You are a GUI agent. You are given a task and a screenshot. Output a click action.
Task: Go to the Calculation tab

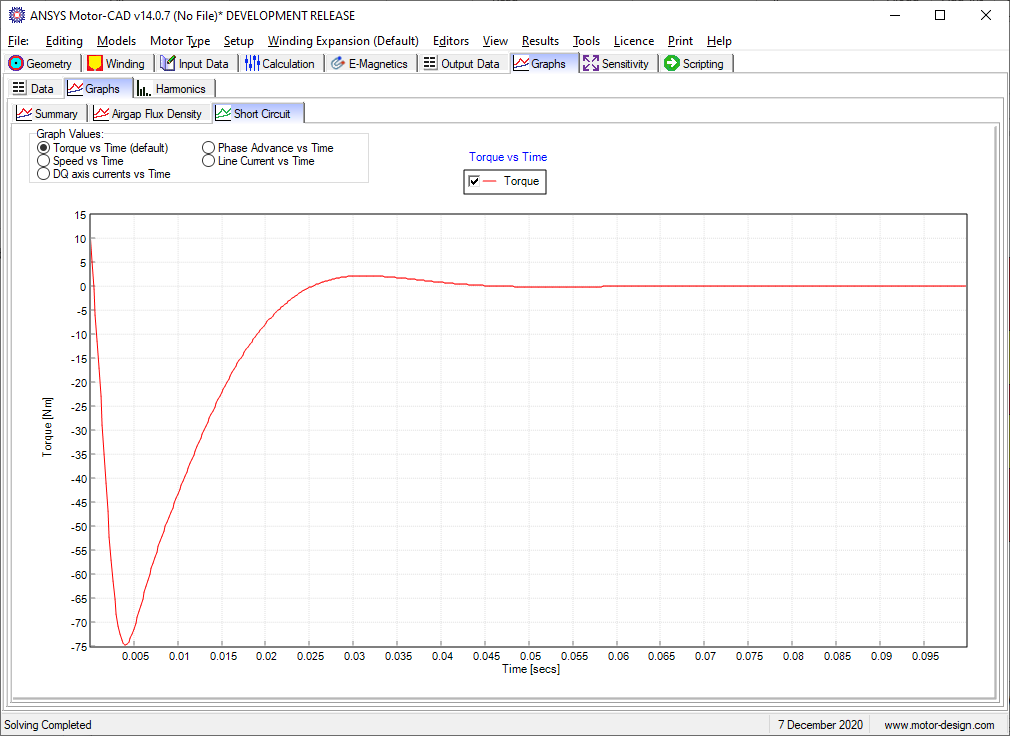click(x=280, y=63)
